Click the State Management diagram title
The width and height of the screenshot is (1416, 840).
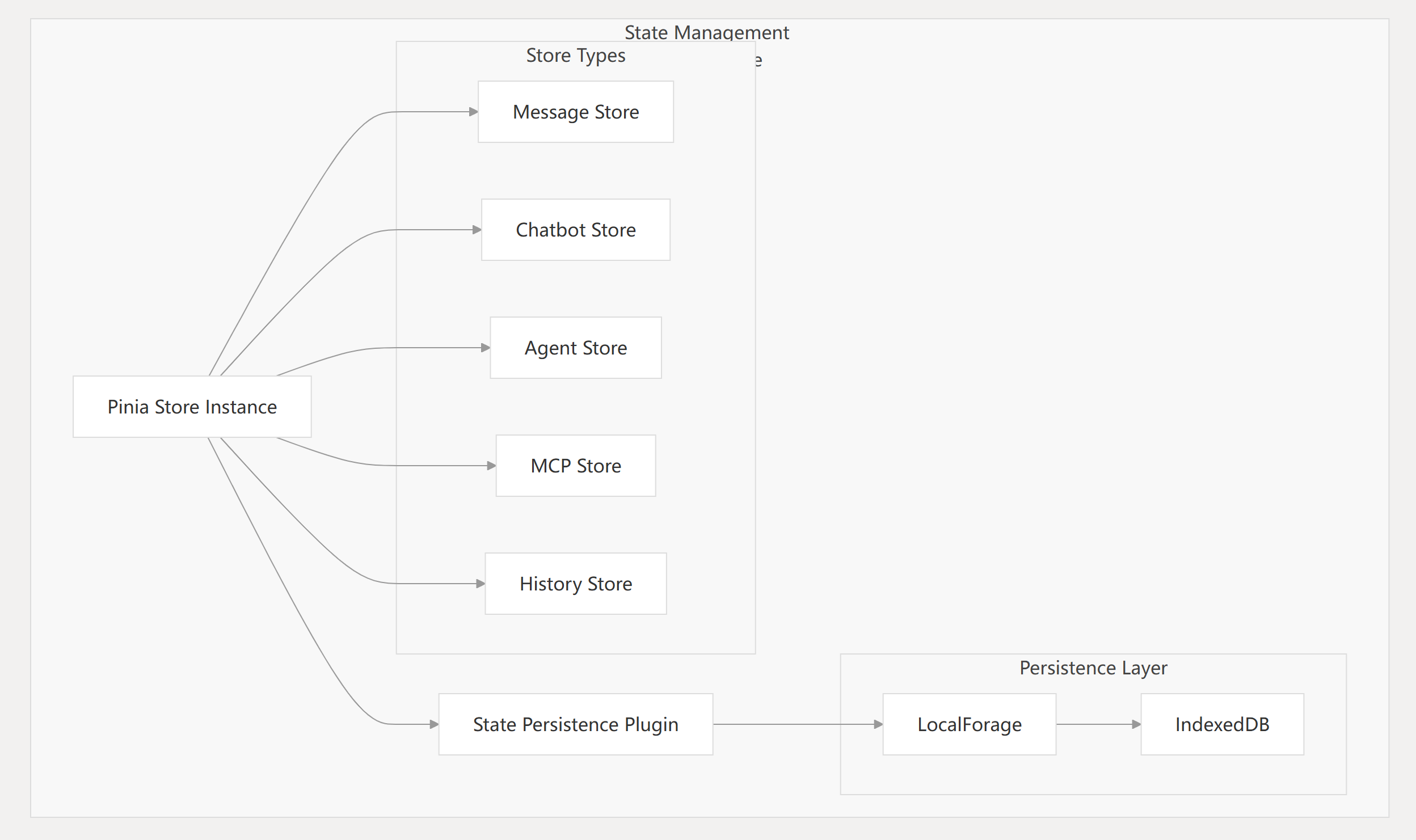point(706,32)
